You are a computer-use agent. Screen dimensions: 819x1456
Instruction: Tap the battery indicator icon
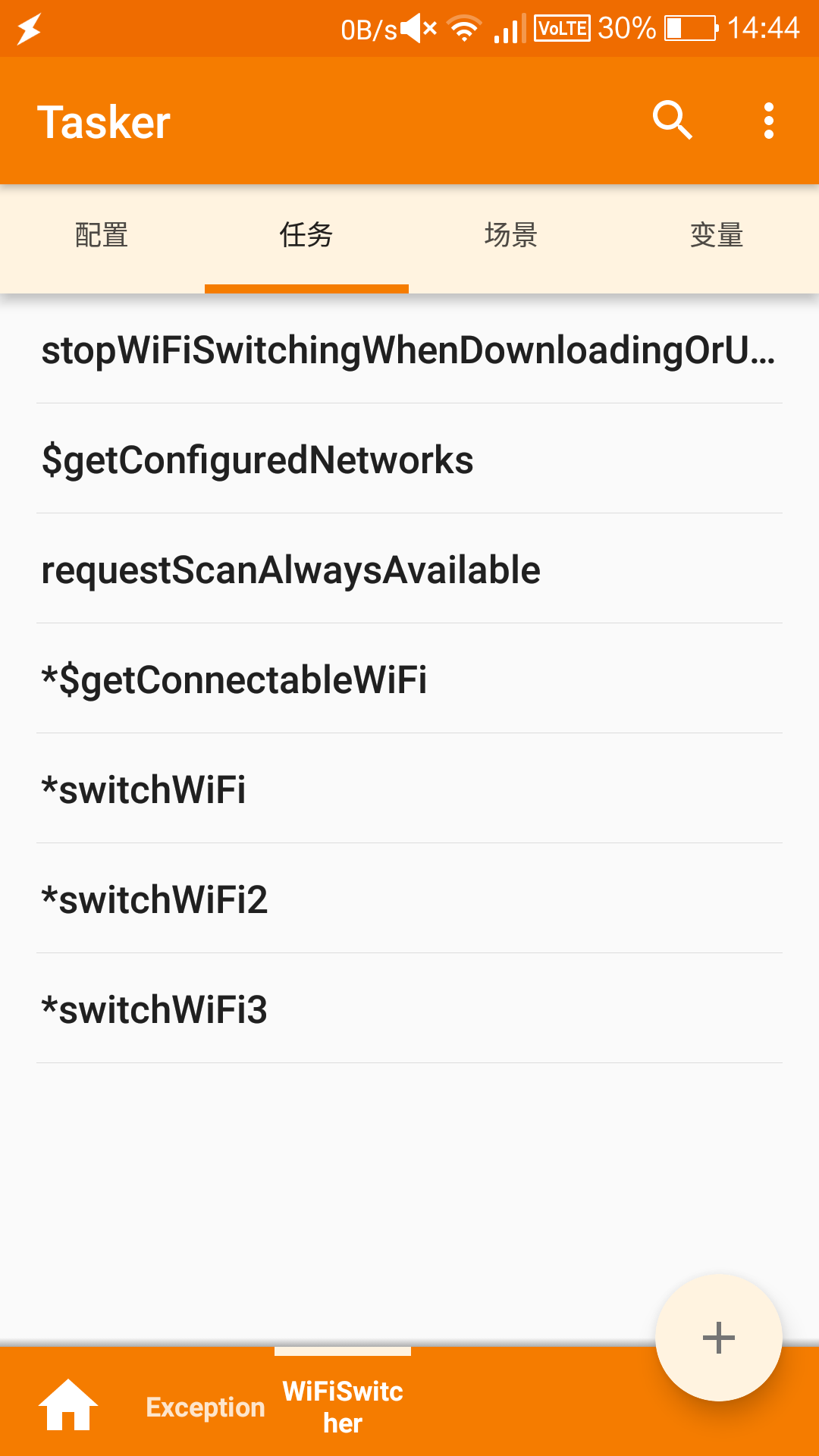pyautogui.click(x=690, y=29)
